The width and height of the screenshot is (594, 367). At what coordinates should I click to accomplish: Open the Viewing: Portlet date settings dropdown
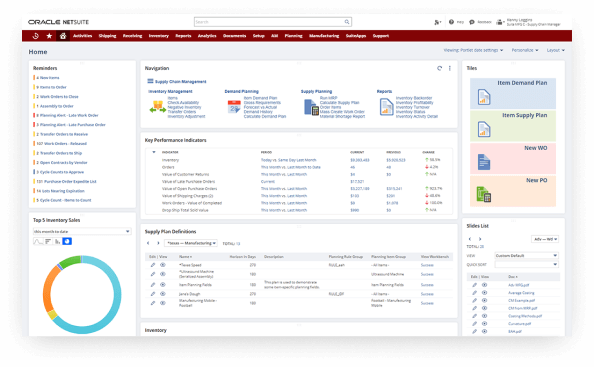coord(473,50)
